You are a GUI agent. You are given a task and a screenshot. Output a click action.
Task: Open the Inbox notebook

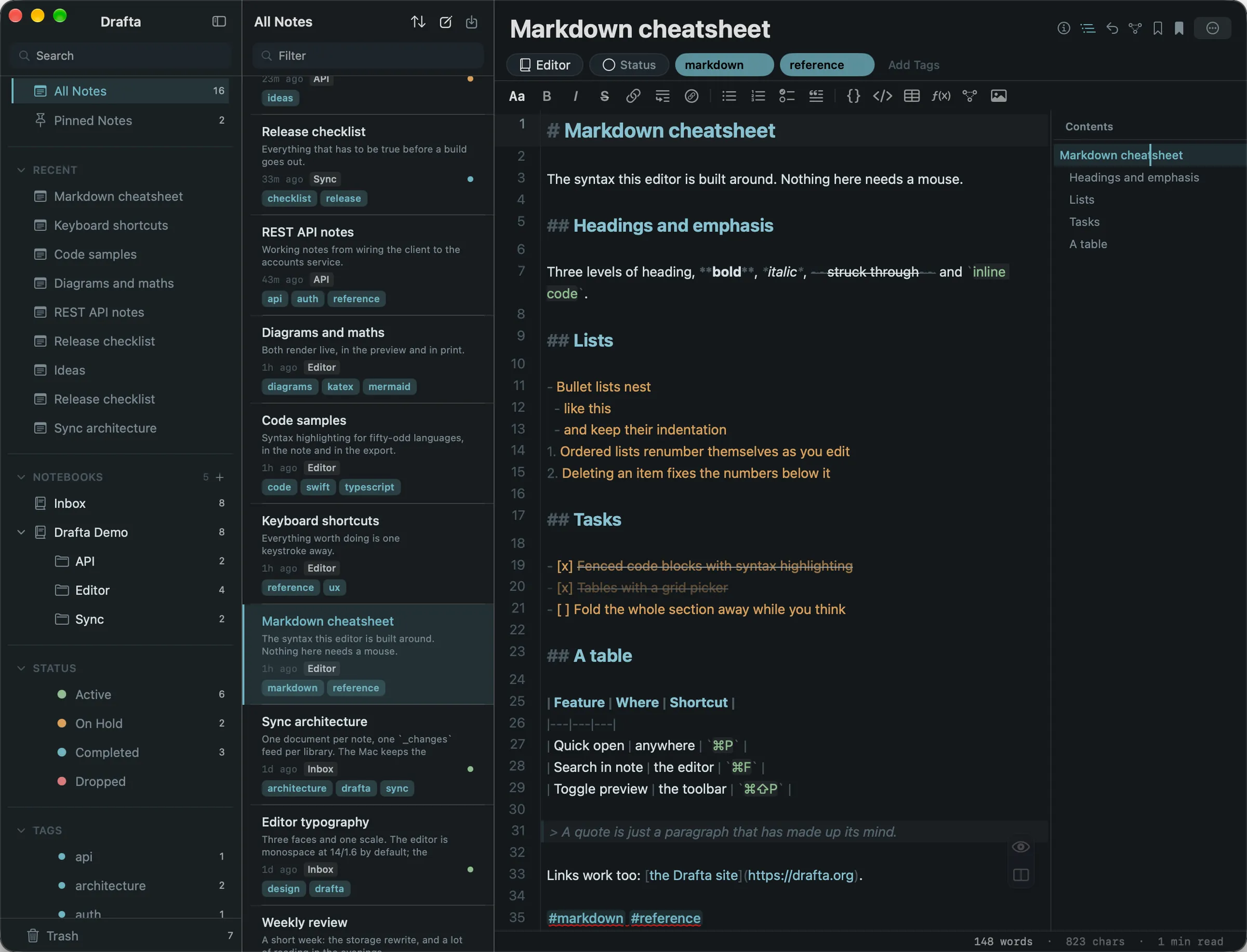(x=121, y=503)
